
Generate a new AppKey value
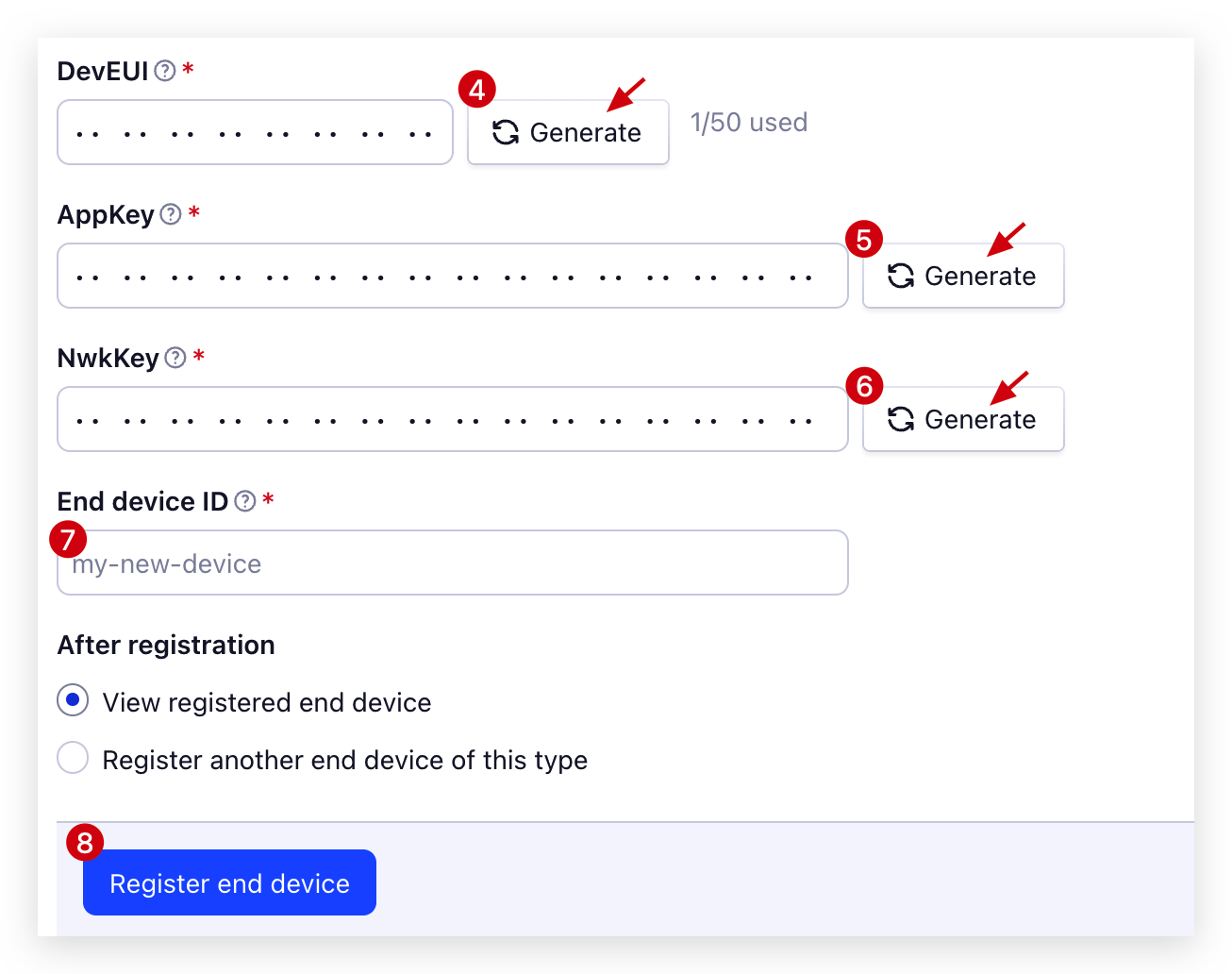[x=963, y=276]
